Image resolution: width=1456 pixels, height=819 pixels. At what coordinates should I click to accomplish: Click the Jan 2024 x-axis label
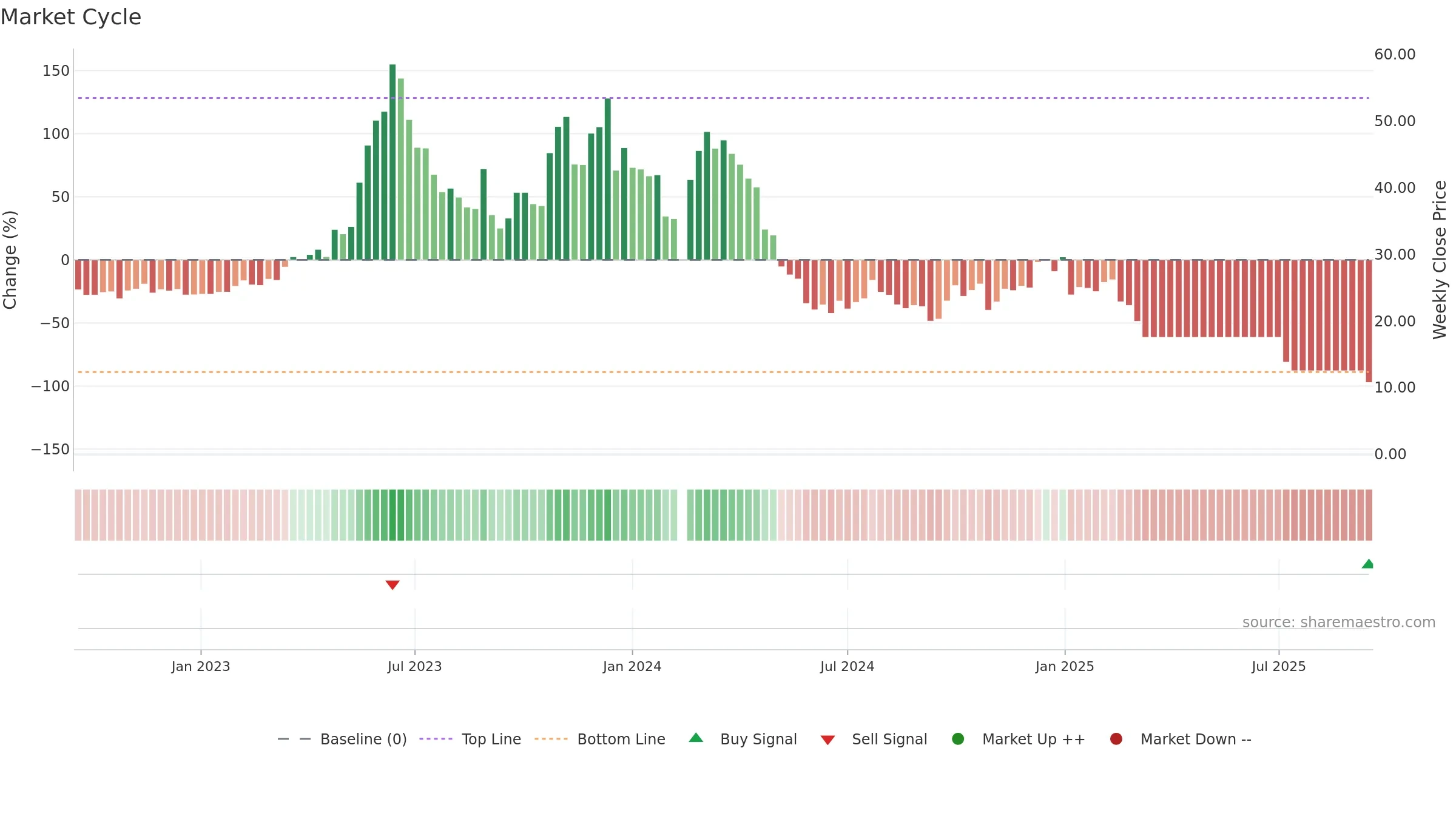point(632,666)
